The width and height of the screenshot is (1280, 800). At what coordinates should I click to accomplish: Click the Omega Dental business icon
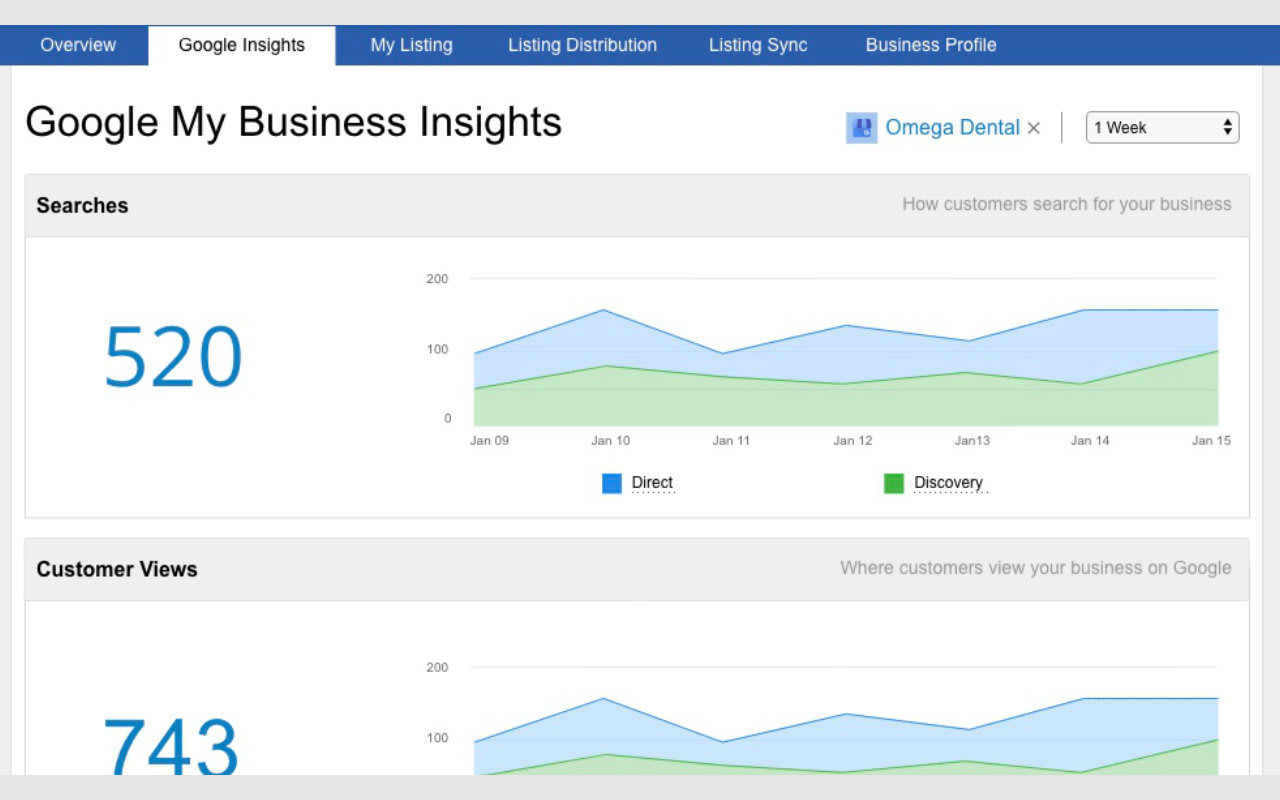click(861, 127)
